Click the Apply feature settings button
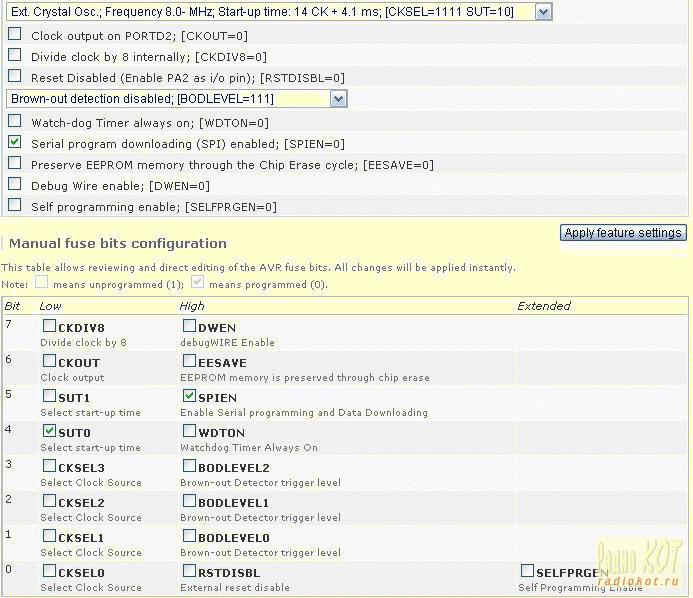Image resolution: width=693 pixels, height=598 pixels. click(x=623, y=232)
